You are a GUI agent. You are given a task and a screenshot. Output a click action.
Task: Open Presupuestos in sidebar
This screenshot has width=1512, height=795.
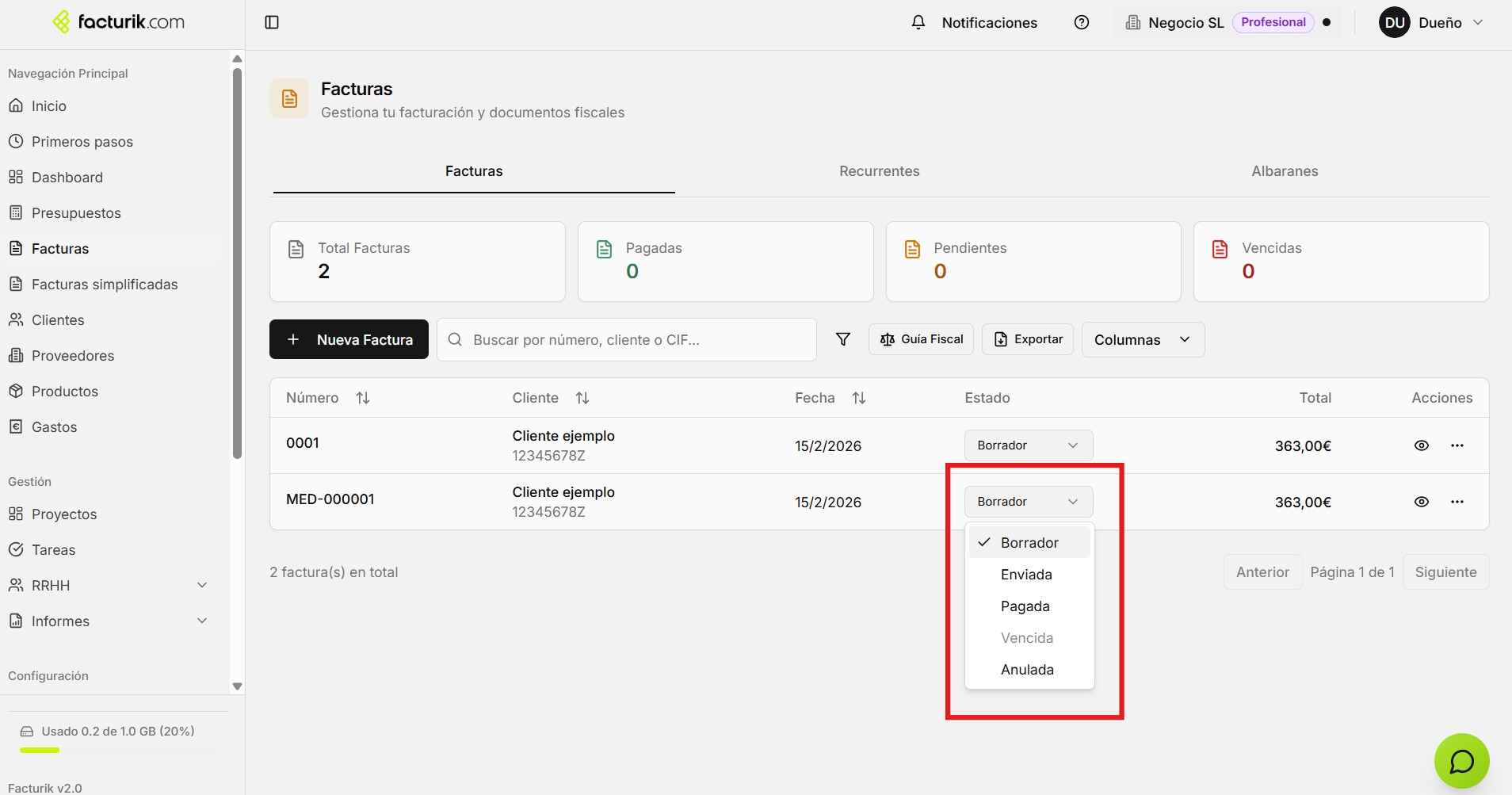pyautogui.click(x=115, y=213)
